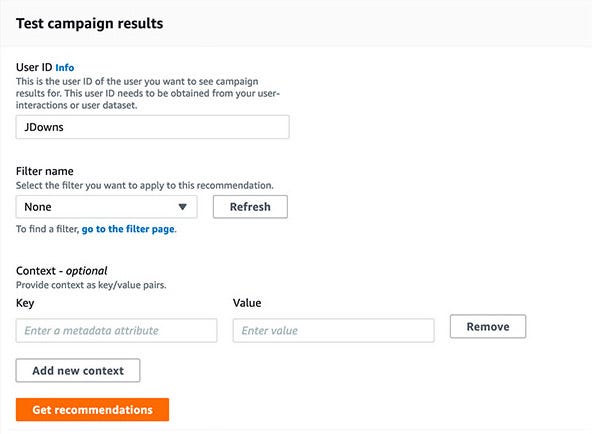Click the Refresh button next to filter dropdown

[x=250, y=207]
